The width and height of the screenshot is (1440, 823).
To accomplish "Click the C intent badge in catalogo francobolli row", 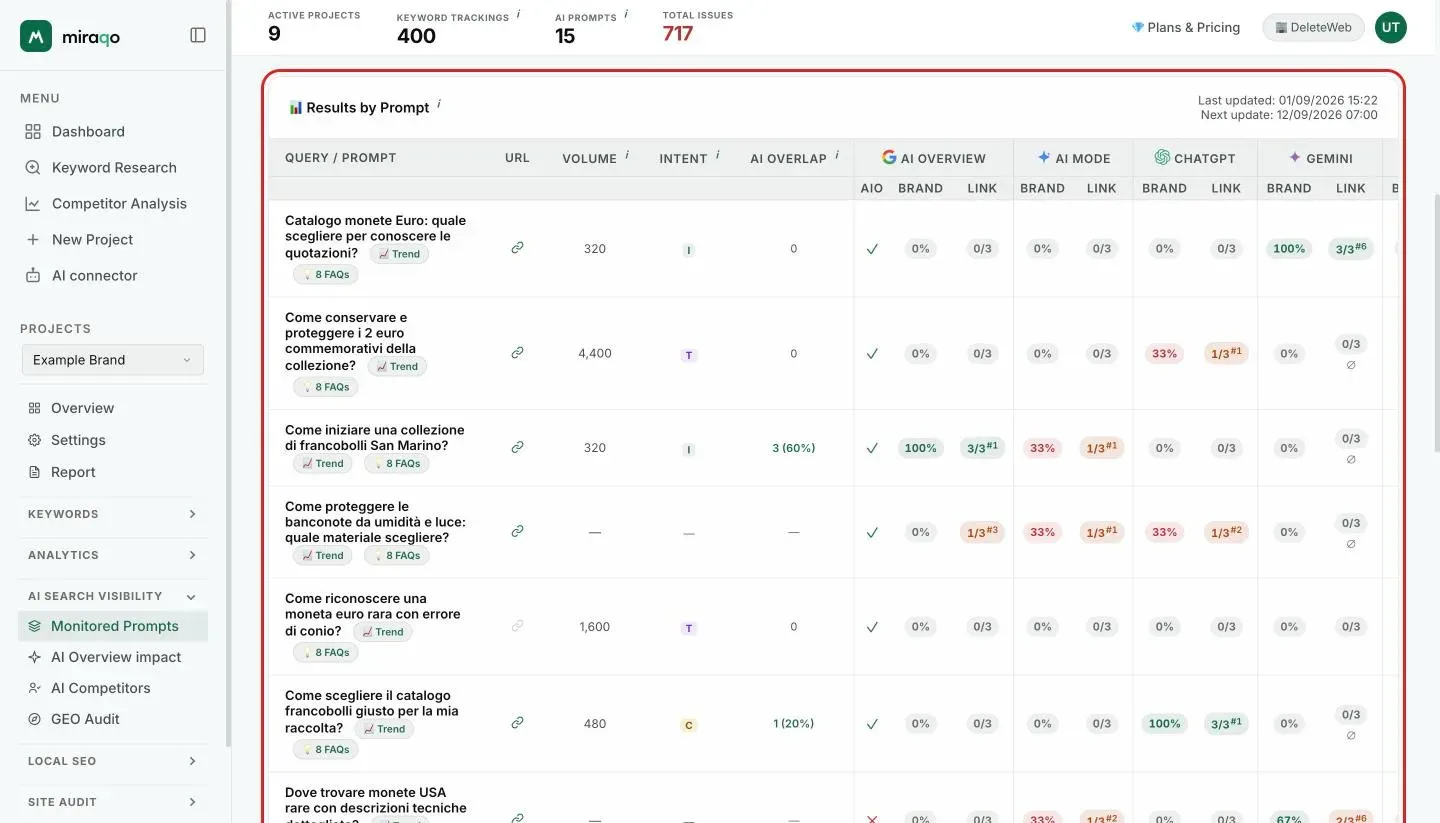I will point(688,725).
